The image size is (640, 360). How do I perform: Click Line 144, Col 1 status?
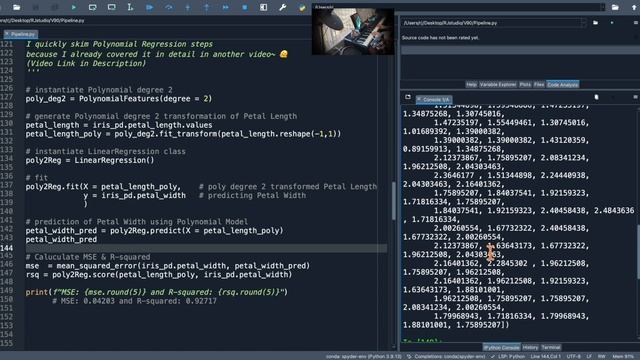(x=546, y=356)
